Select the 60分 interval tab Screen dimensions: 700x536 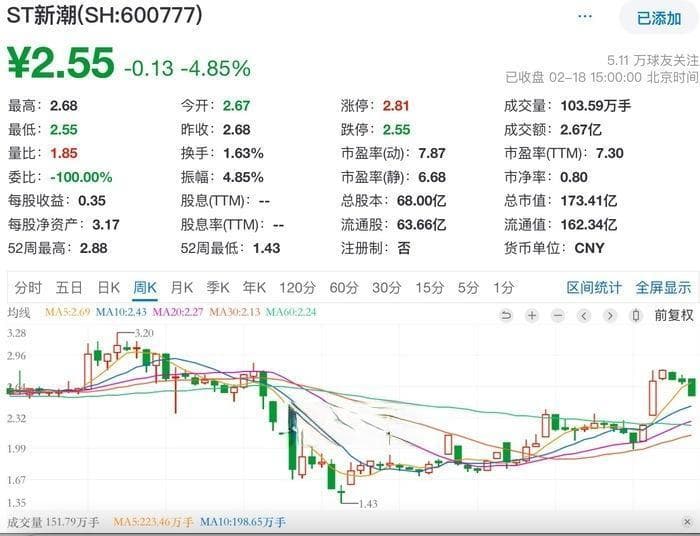tap(344, 288)
